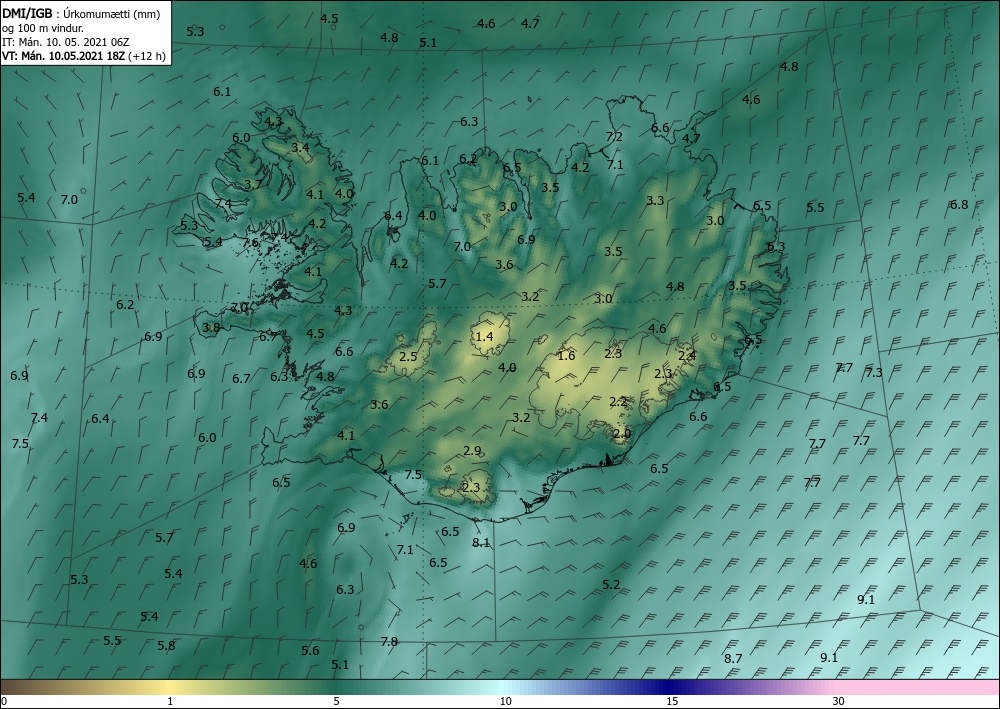The height and width of the screenshot is (709, 1000).
Task: Click the 5.8 value in the lower left
Action: tap(166, 646)
